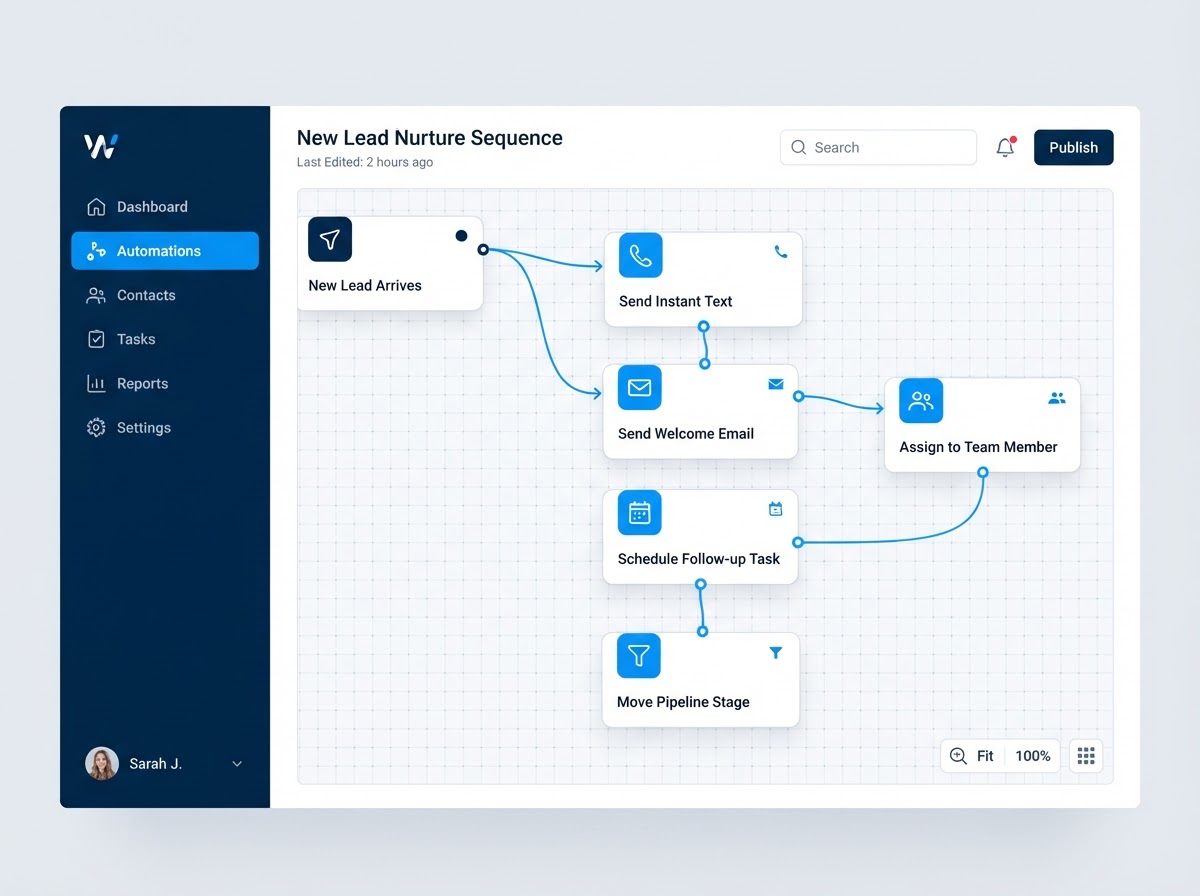The height and width of the screenshot is (896, 1200).
Task: Click the right connector of Schedule Follow-up Task
Action: pyautogui.click(x=797, y=542)
